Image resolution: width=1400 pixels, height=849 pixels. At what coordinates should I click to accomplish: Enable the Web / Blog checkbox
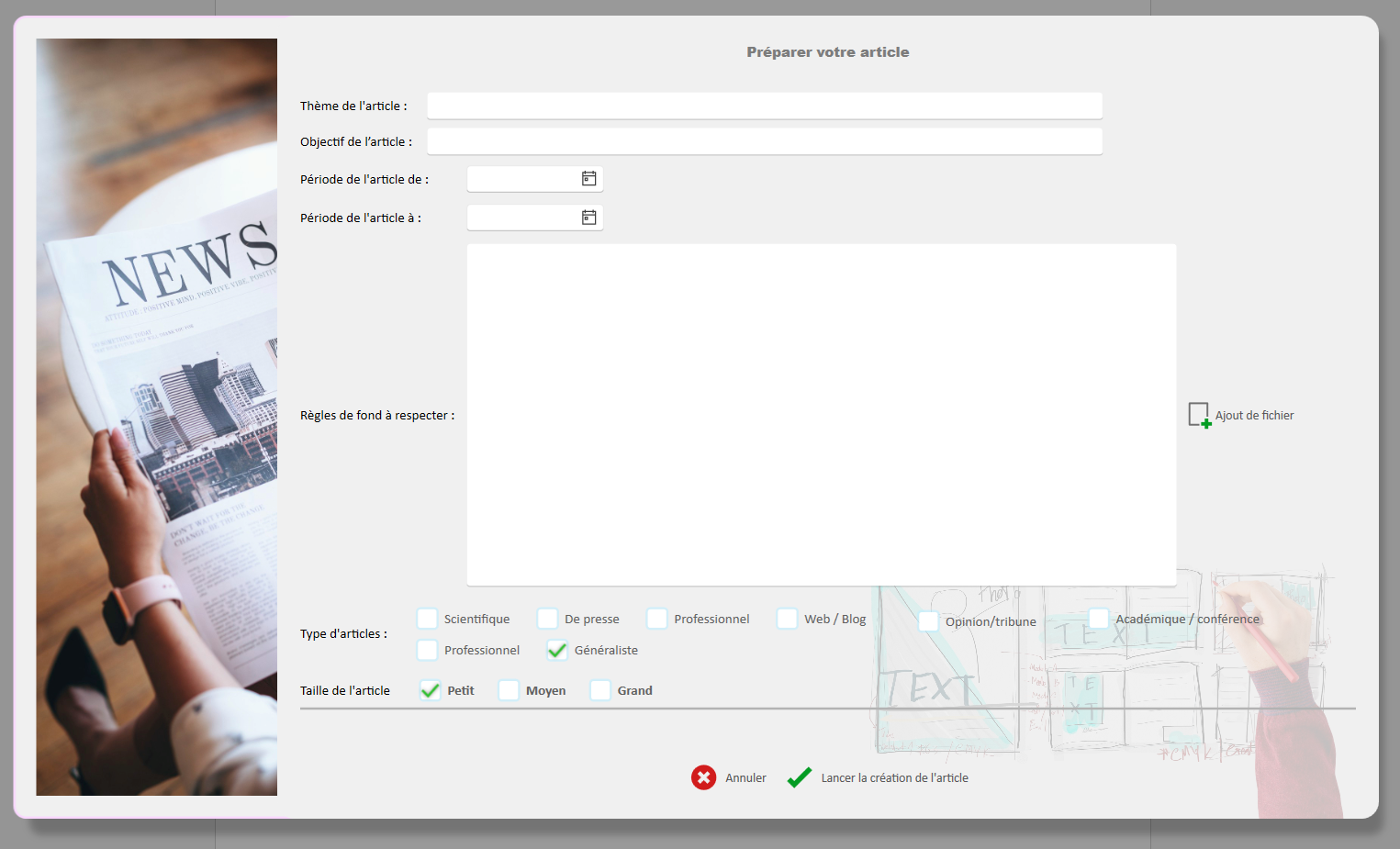(787, 619)
